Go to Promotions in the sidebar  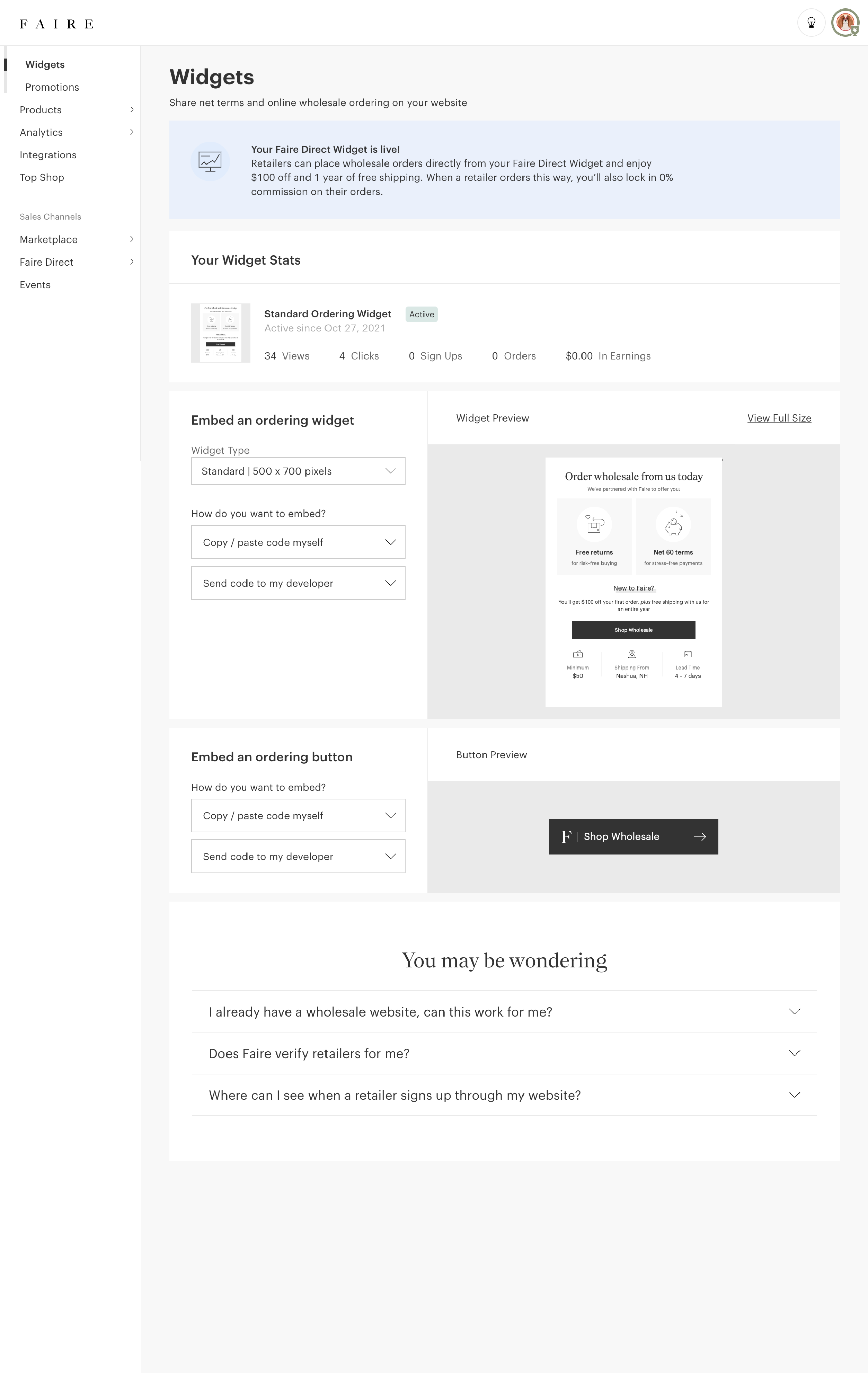coord(52,87)
